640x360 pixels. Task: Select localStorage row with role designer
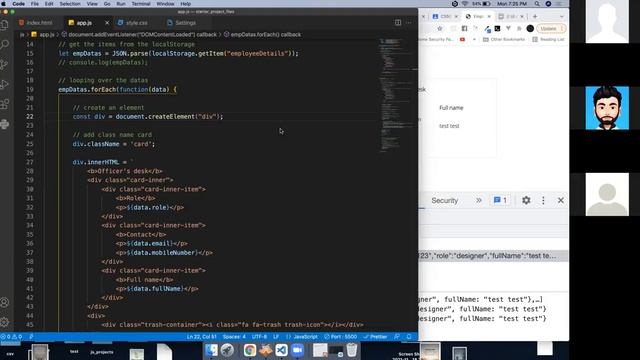[493, 256]
